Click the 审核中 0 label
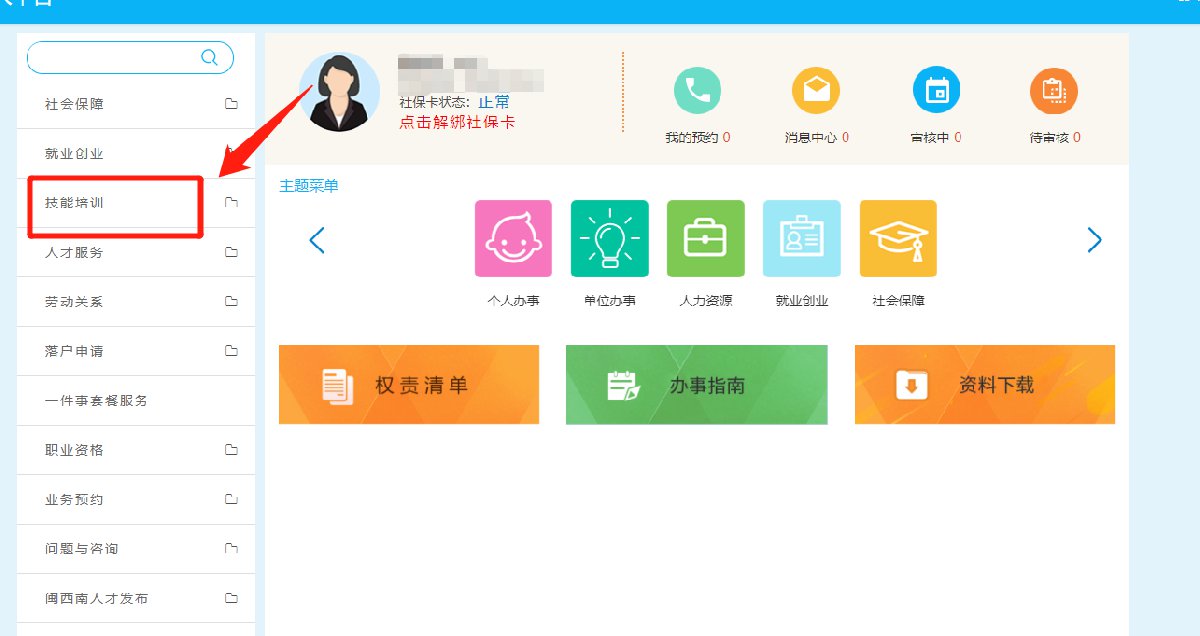Viewport: 1200px width, 636px height. (x=936, y=138)
